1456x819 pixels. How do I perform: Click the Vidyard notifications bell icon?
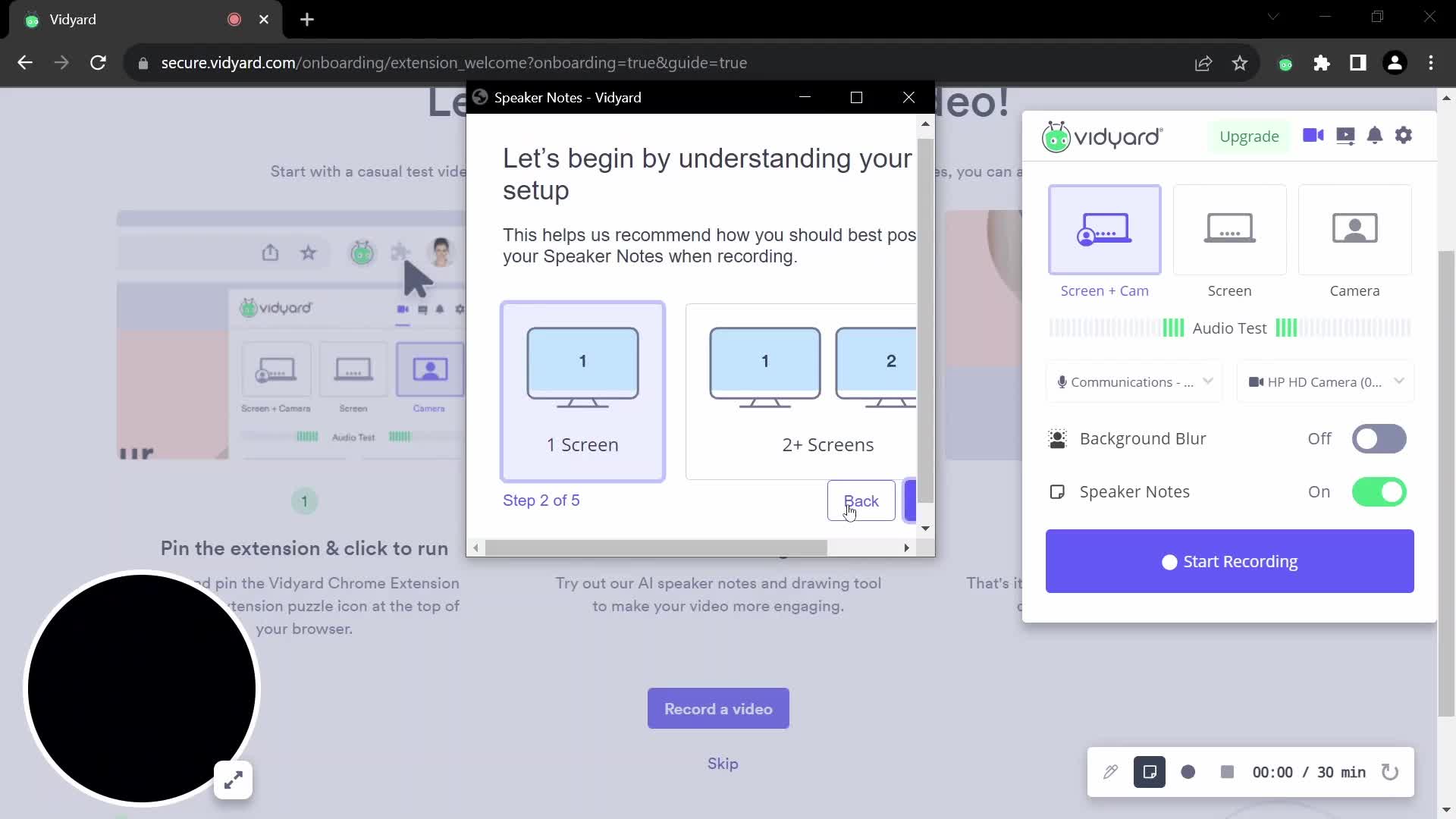click(1375, 136)
